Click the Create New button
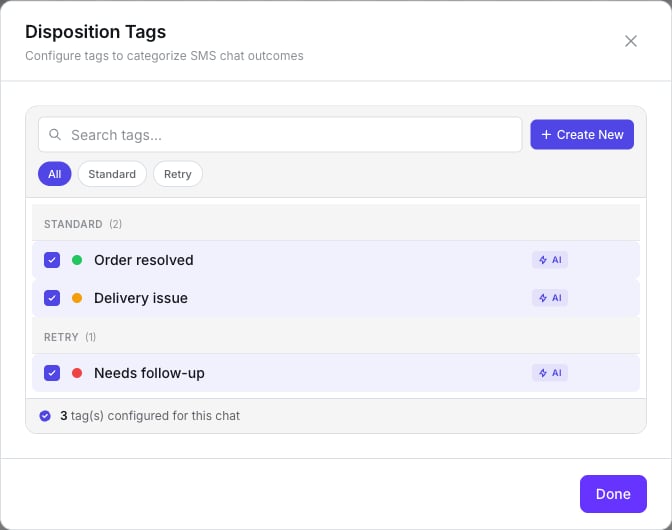The image size is (672, 530). 582,135
